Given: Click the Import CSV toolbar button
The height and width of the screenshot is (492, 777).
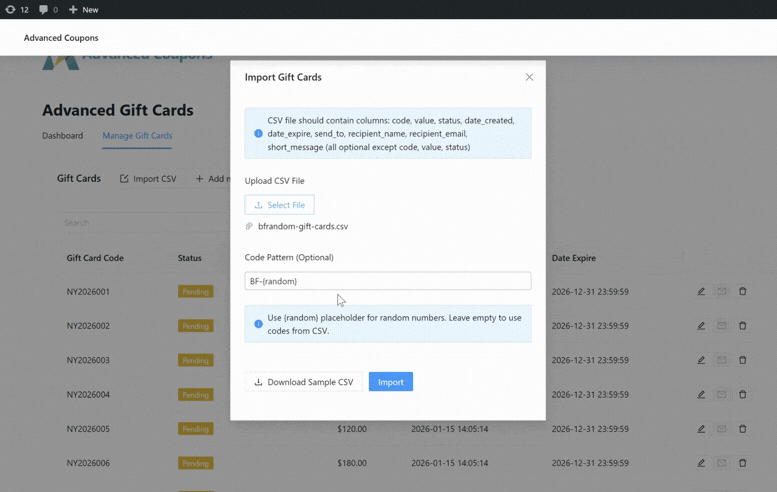Looking at the screenshot, I should click(x=148, y=179).
